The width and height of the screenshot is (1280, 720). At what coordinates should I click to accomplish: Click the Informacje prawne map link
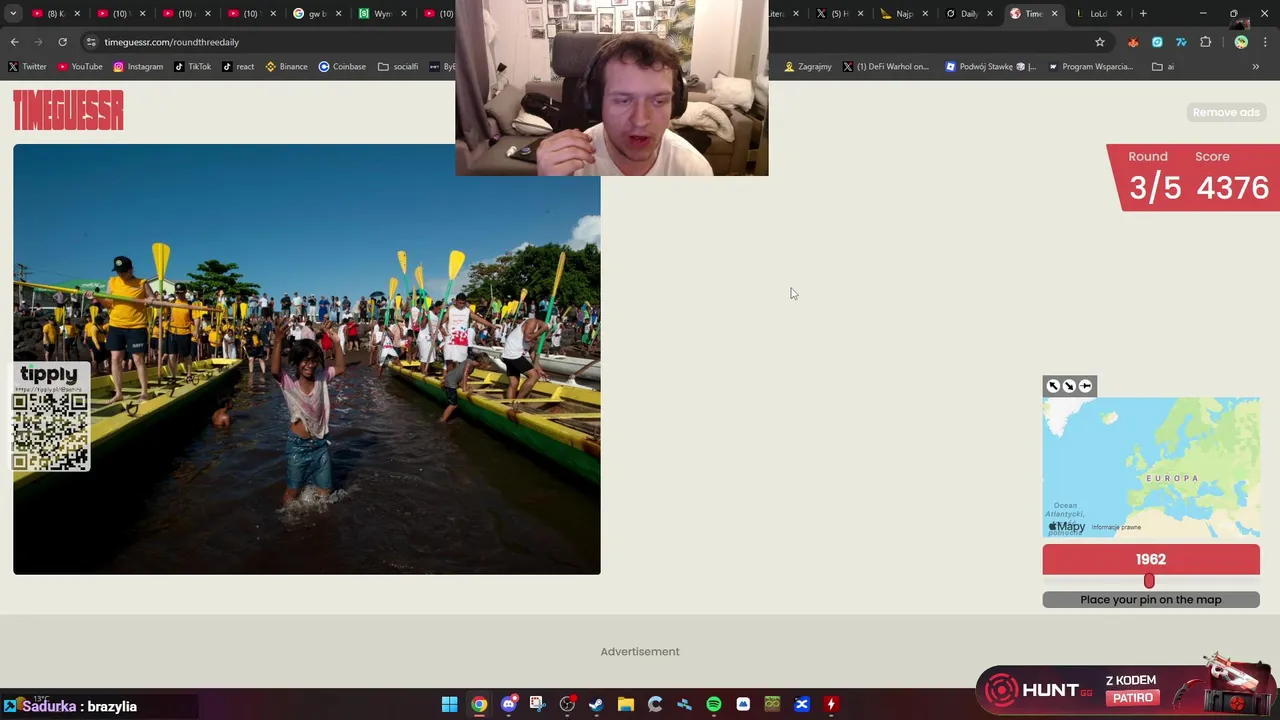click(1116, 527)
